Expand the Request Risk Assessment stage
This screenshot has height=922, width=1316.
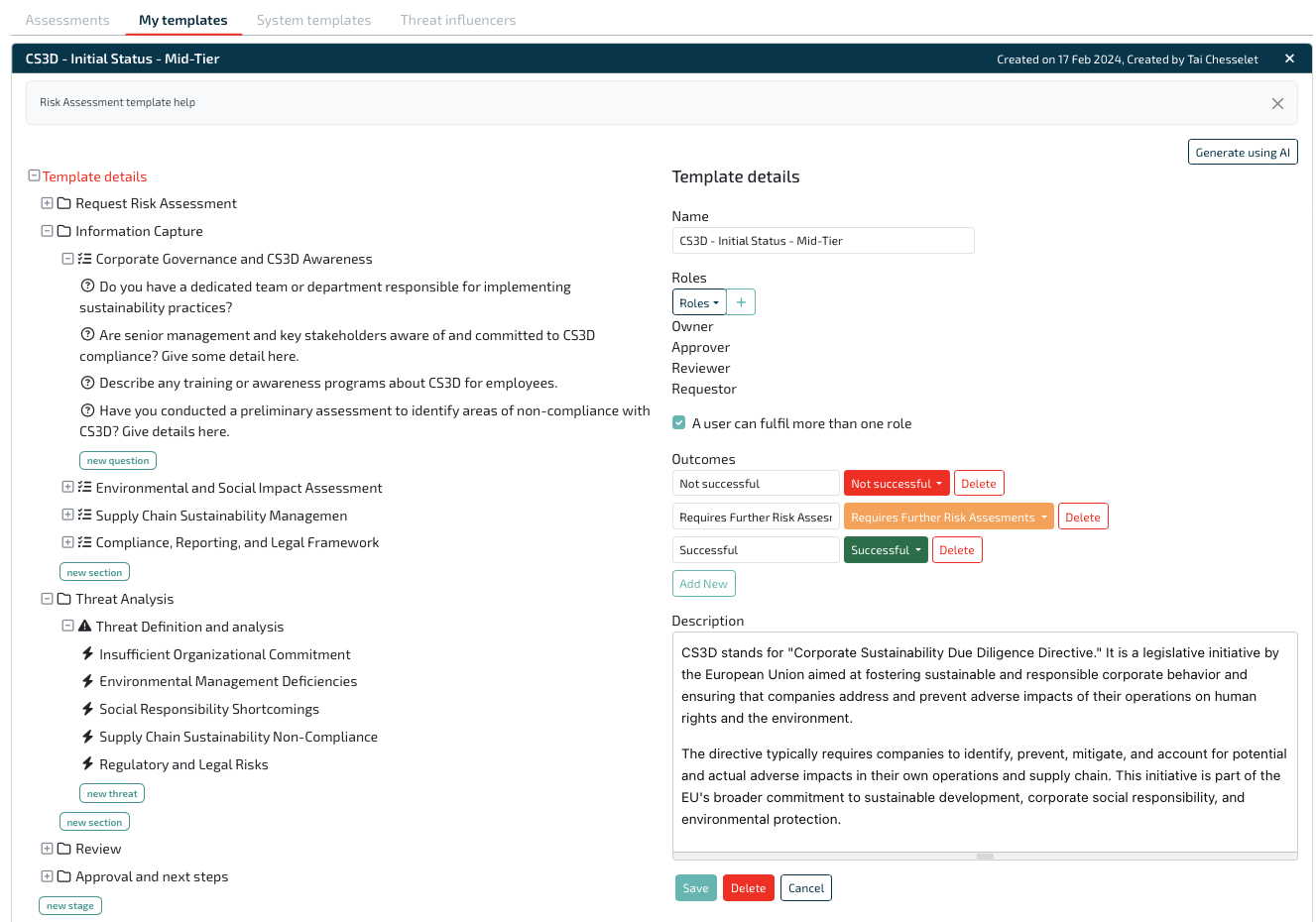pos(47,203)
